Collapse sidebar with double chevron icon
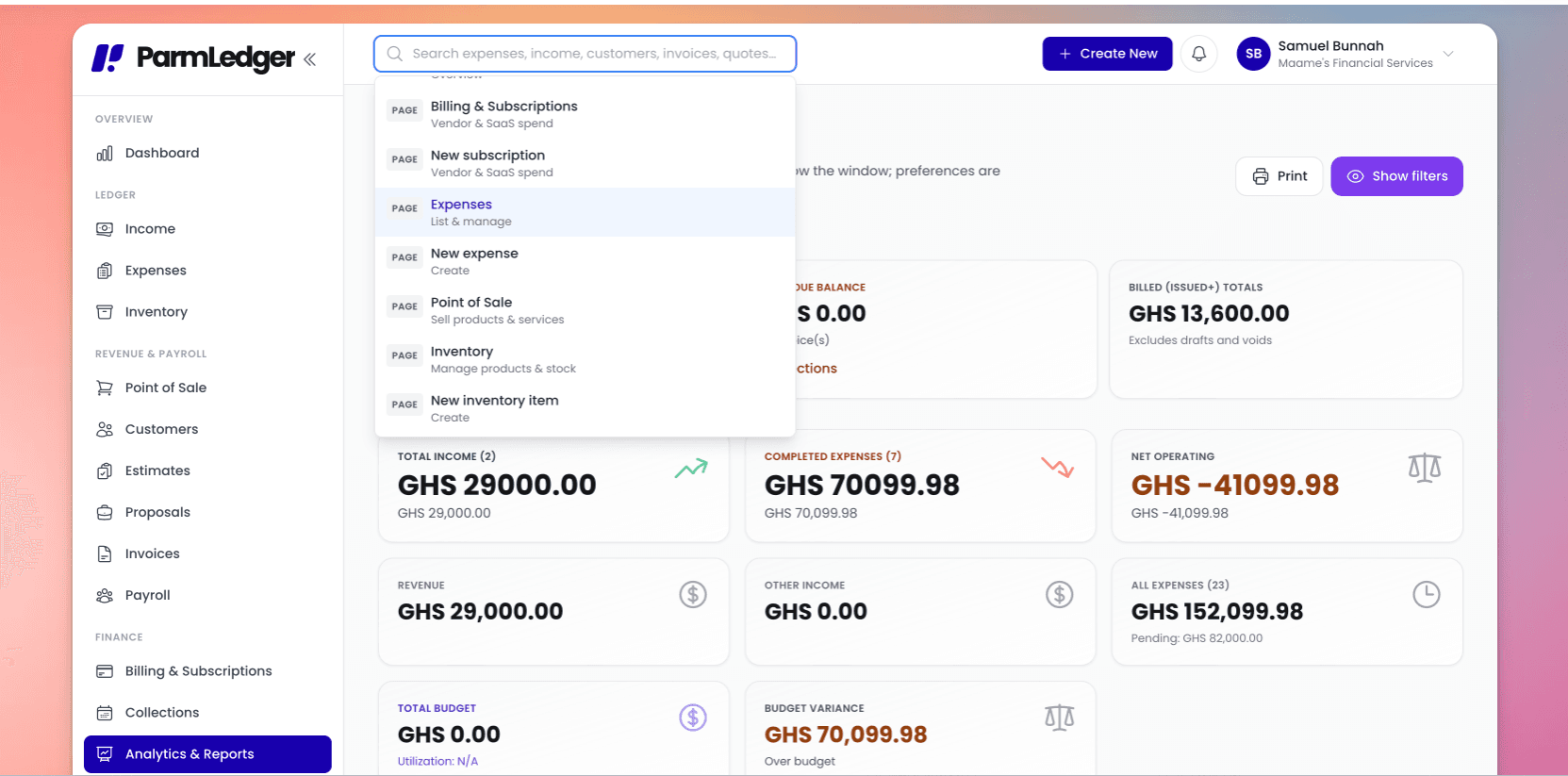1568x776 pixels. [309, 58]
